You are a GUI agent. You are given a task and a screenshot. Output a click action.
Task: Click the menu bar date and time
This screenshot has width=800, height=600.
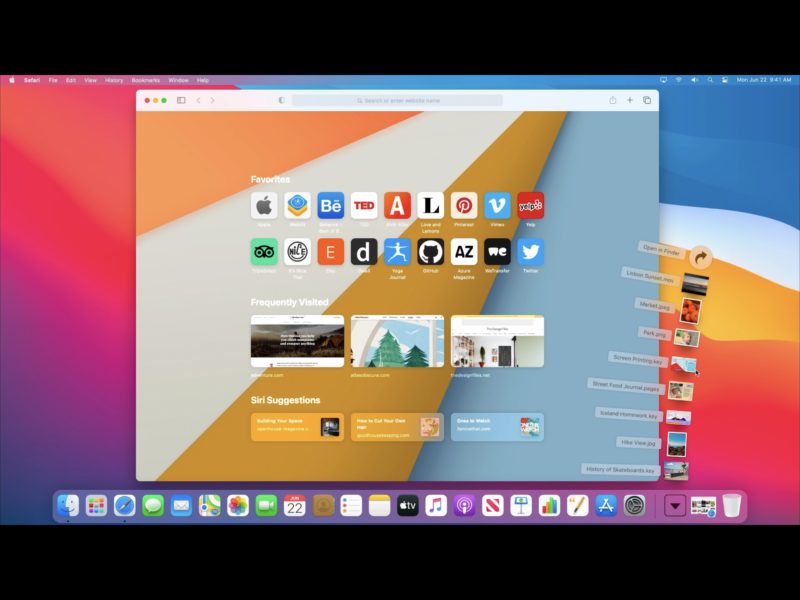(x=764, y=80)
